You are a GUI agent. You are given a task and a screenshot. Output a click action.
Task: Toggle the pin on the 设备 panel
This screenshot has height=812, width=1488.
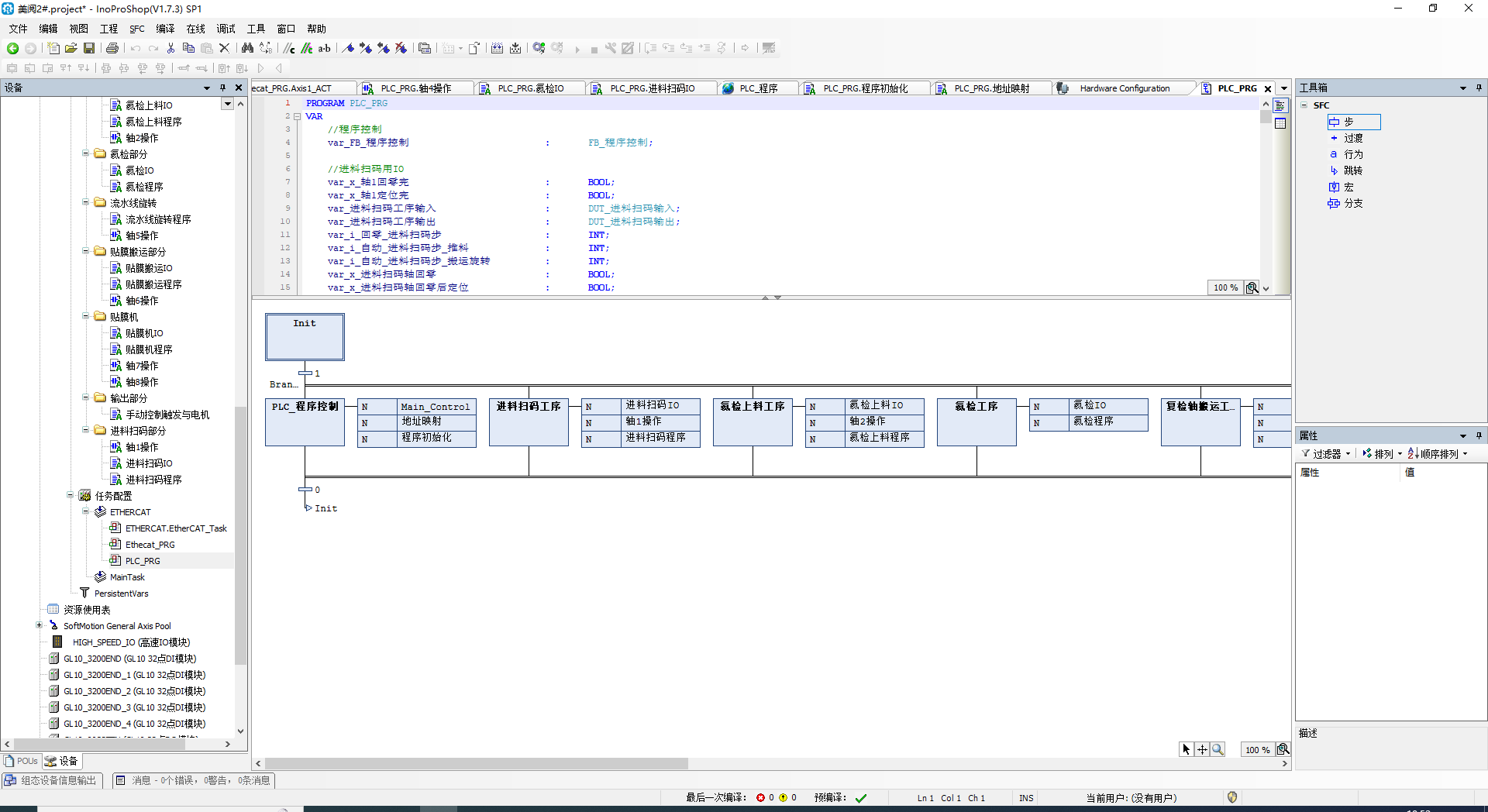(x=222, y=88)
